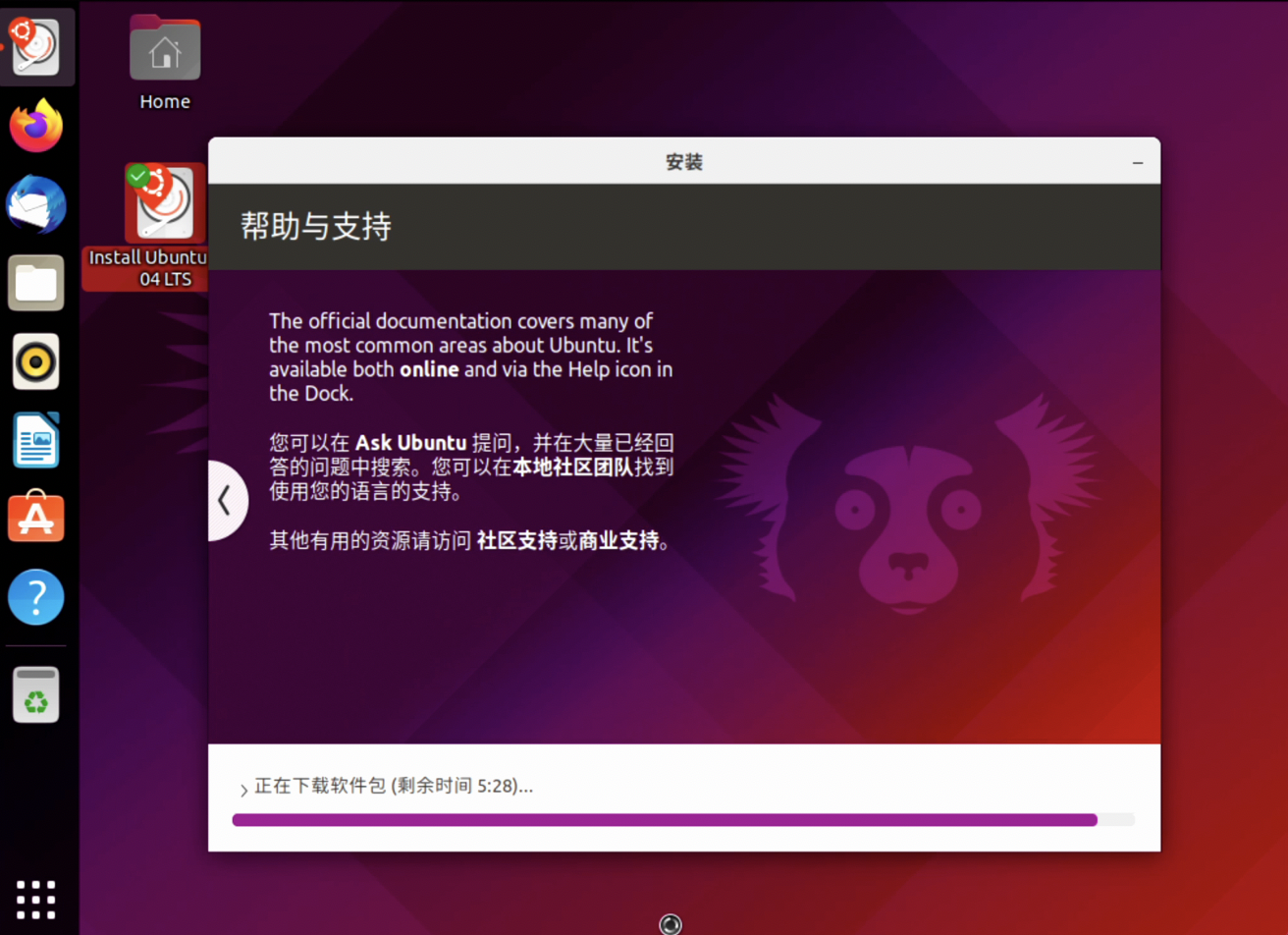
Task: Open Ubuntu Software store from the dock
Action: coord(37,519)
